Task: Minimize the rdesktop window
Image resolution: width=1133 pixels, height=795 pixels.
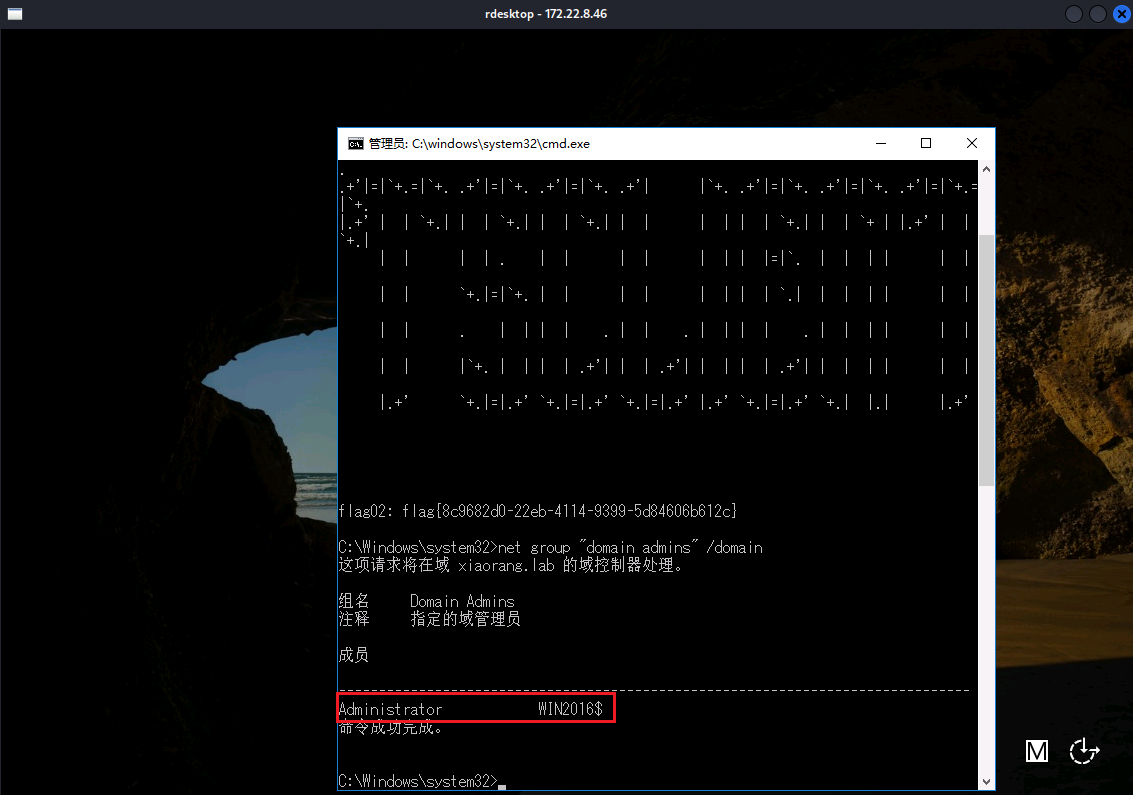Action: coord(1075,14)
